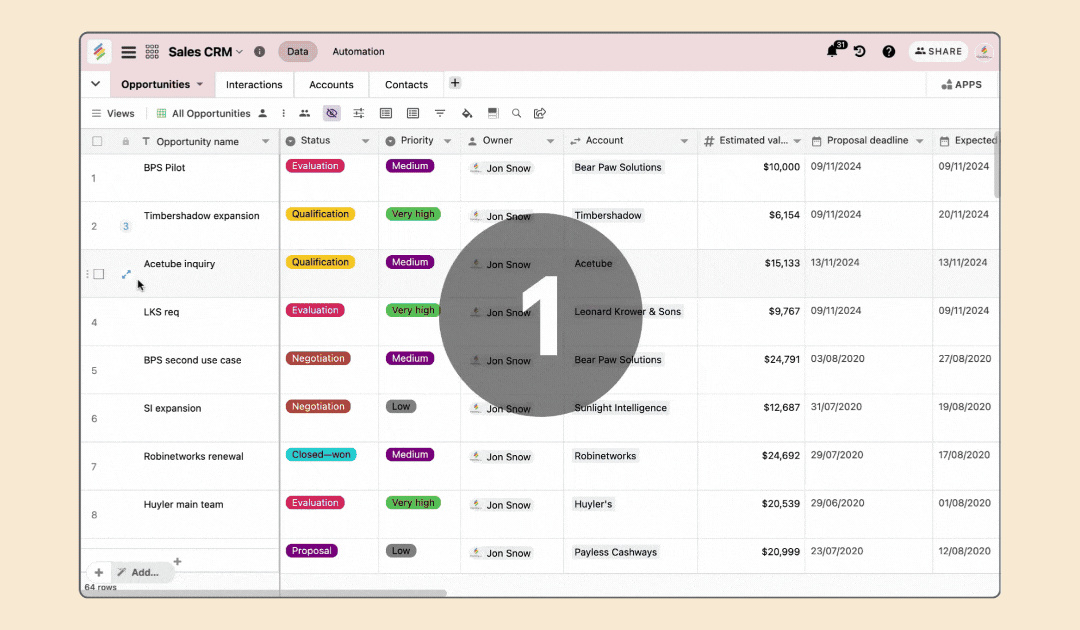This screenshot has height=630, width=1080.
Task: Switch to the Automation tab
Action: (358, 52)
